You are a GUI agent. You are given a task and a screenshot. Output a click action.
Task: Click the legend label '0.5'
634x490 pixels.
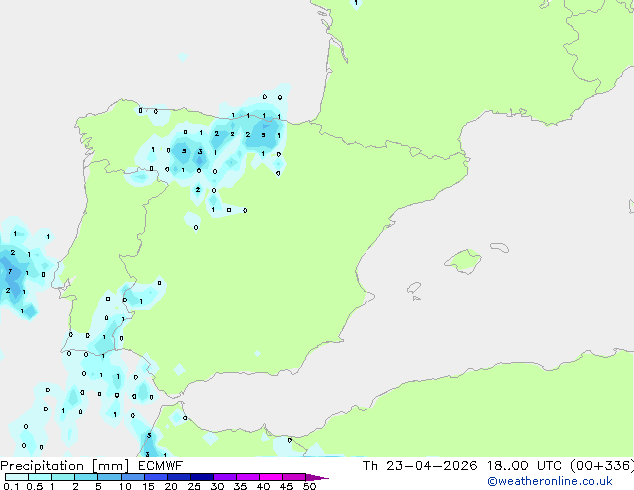click(35, 486)
